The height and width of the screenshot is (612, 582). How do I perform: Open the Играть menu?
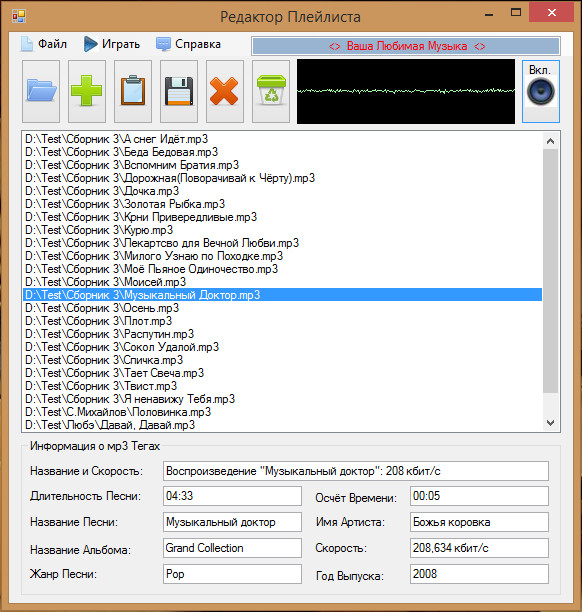[x=112, y=44]
